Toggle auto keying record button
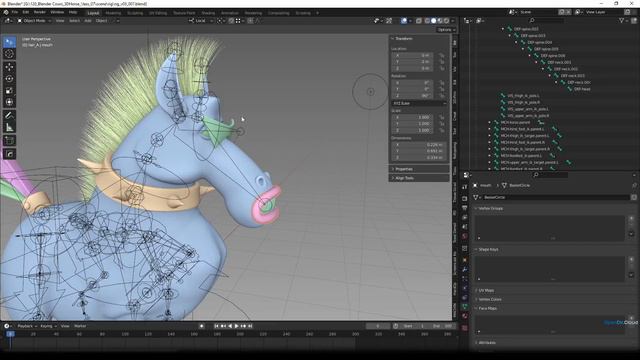 click(202, 326)
